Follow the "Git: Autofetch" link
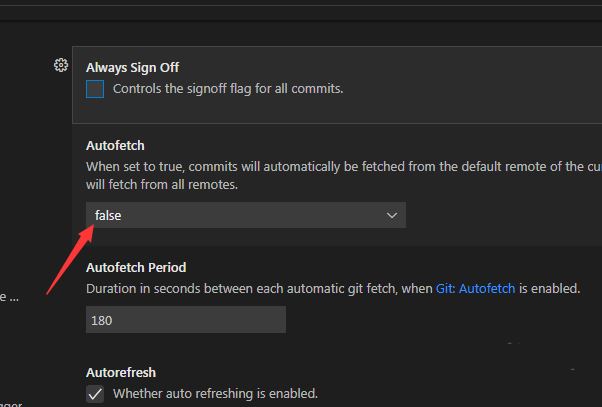Screen dimensions: 602x407 click(475, 288)
